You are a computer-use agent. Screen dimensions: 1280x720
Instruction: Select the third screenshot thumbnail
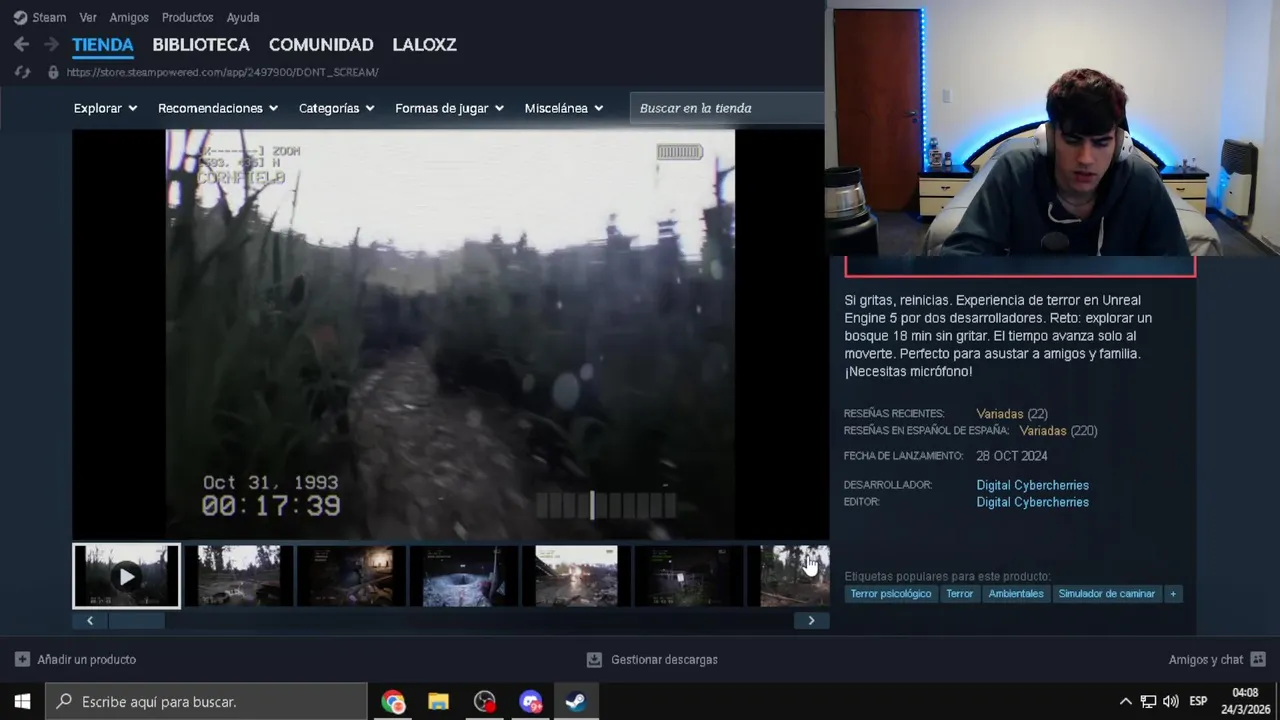click(351, 576)
